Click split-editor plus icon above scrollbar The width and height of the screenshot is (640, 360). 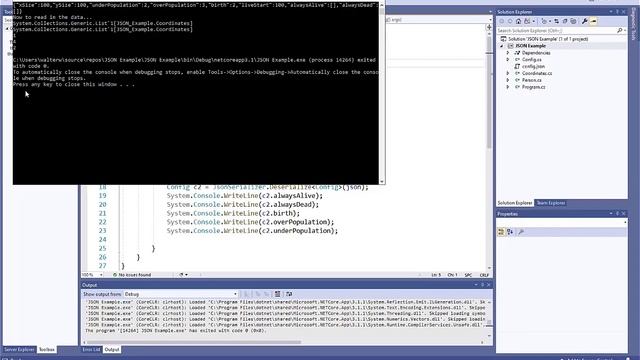pyautogui.click(x=489, y=27)
